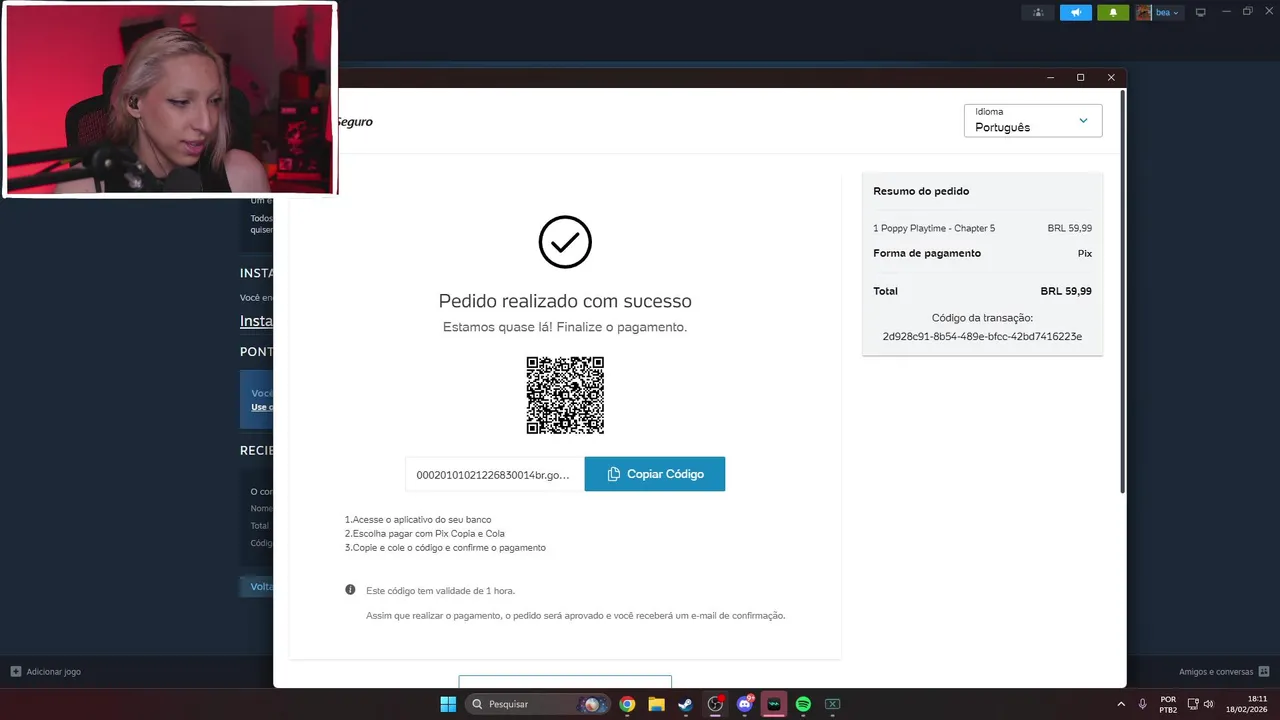Click the POR PTB2 language indicator
The width and height of the screenshot is (1280, 720).
[x=1168, y=704]
